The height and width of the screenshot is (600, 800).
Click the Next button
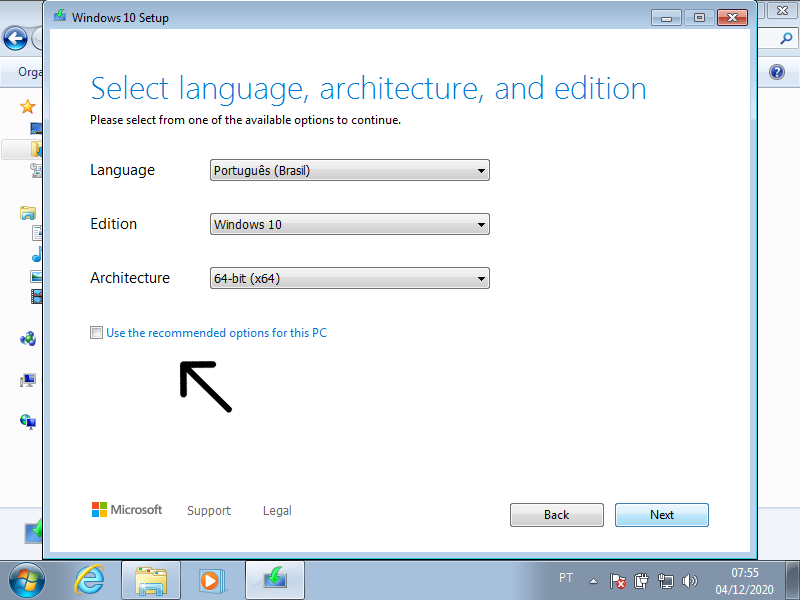(662, 515)
